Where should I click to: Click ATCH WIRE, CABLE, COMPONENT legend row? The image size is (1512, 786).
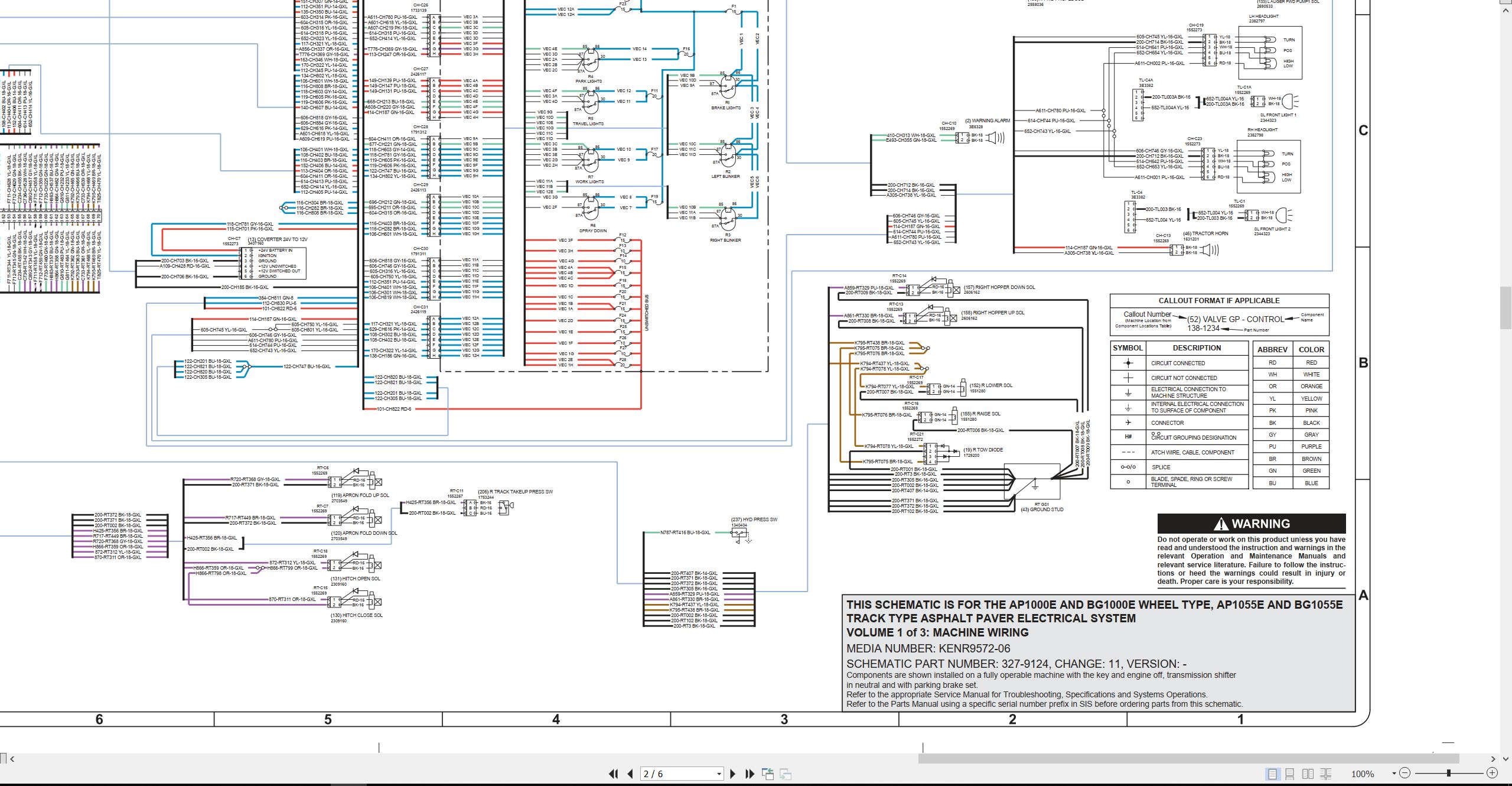tap(1192, 453)
